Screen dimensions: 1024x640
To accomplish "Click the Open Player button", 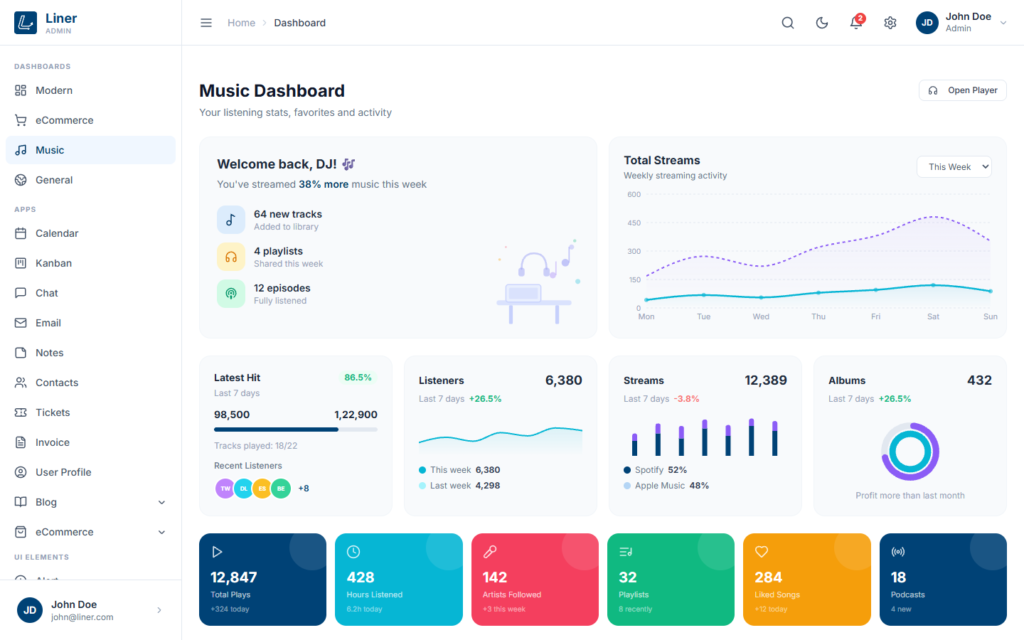I will coord(963,90).
